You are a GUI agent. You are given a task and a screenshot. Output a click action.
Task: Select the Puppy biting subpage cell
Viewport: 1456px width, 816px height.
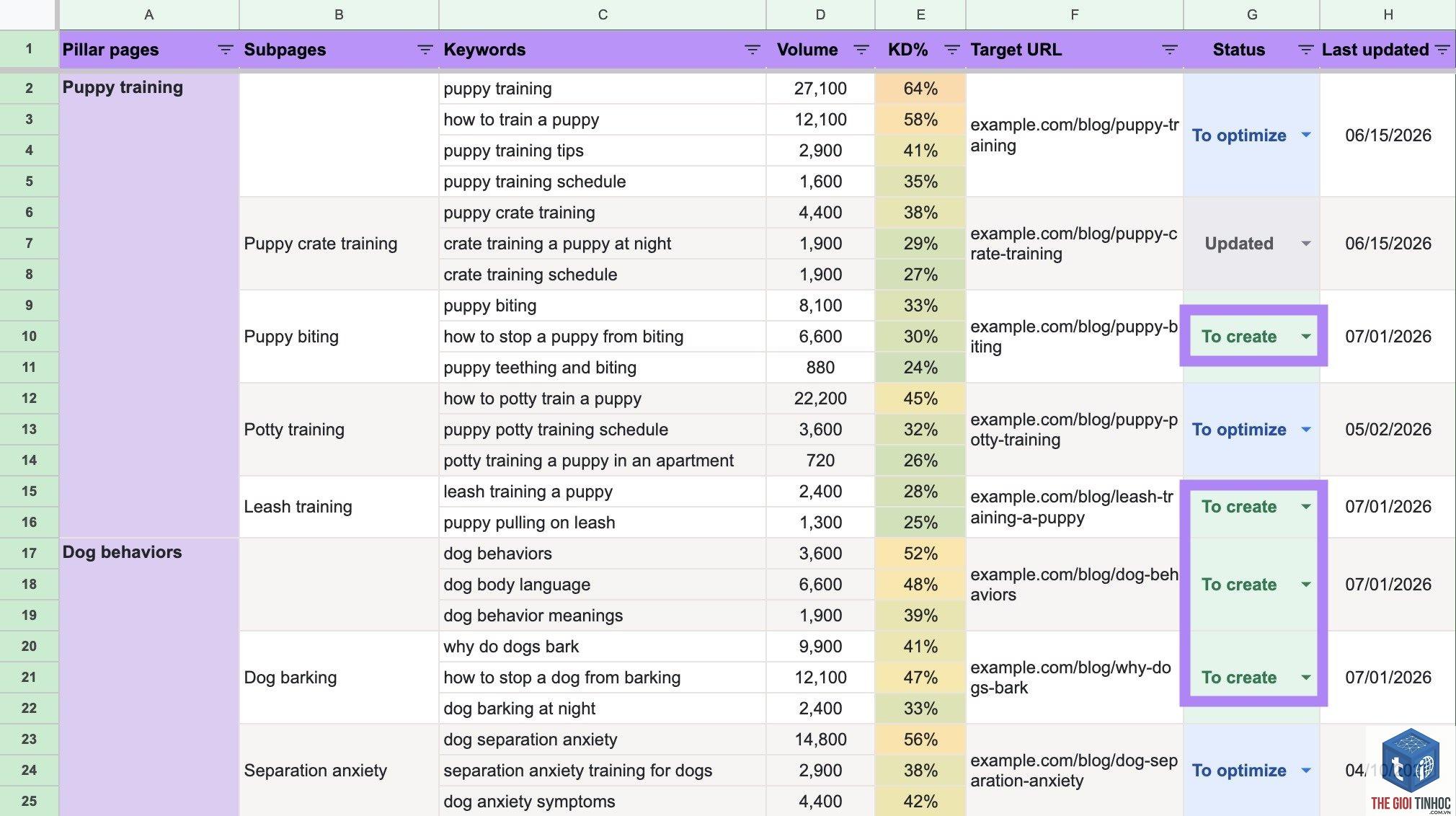(339, 337)
